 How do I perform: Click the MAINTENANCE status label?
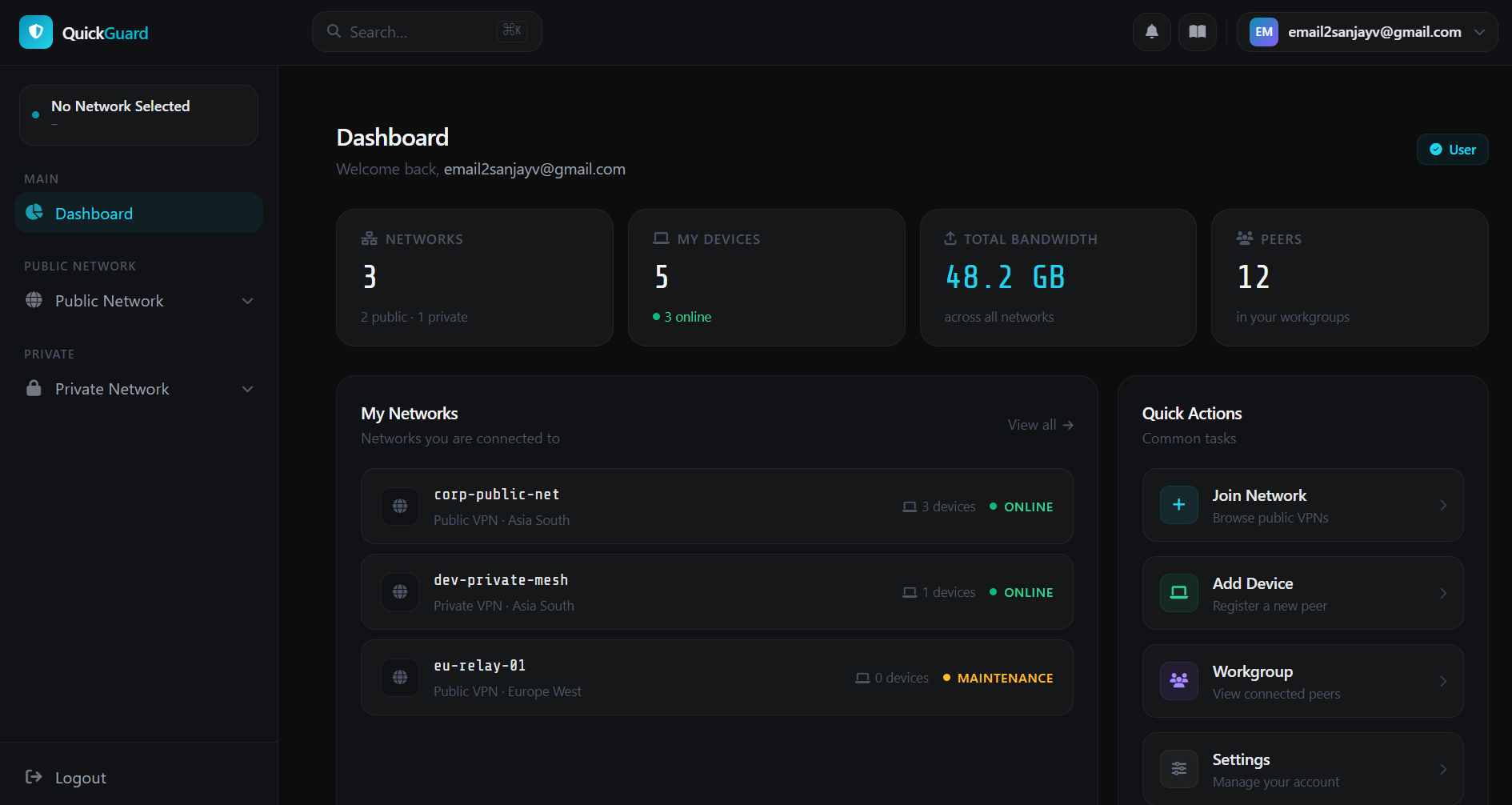[x=1005, y=678]
